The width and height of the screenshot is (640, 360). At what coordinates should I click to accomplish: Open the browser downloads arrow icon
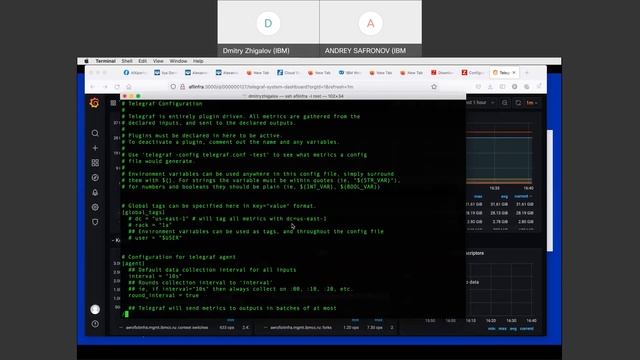pyautogui.click(x=490, y=87)
